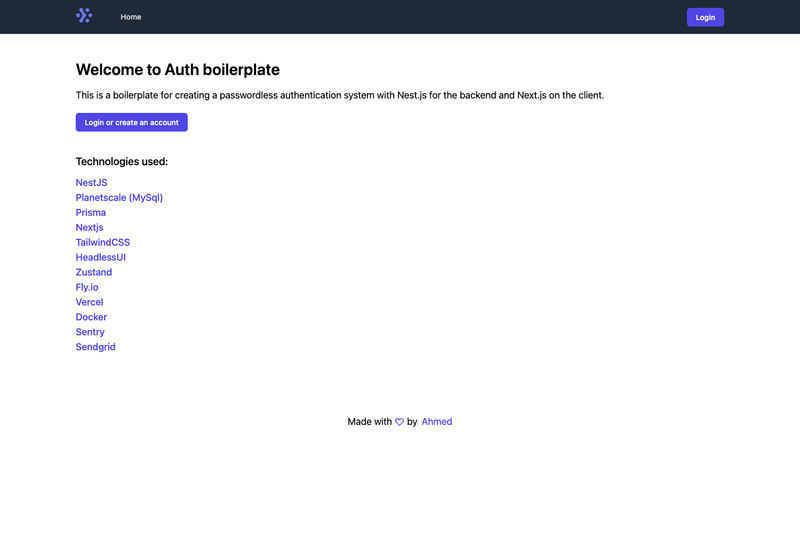The height and width of the screenshot is (533, 800).
Task: Click the paragraph starting "This is a boilerplate"
Action: coord(340,95)
